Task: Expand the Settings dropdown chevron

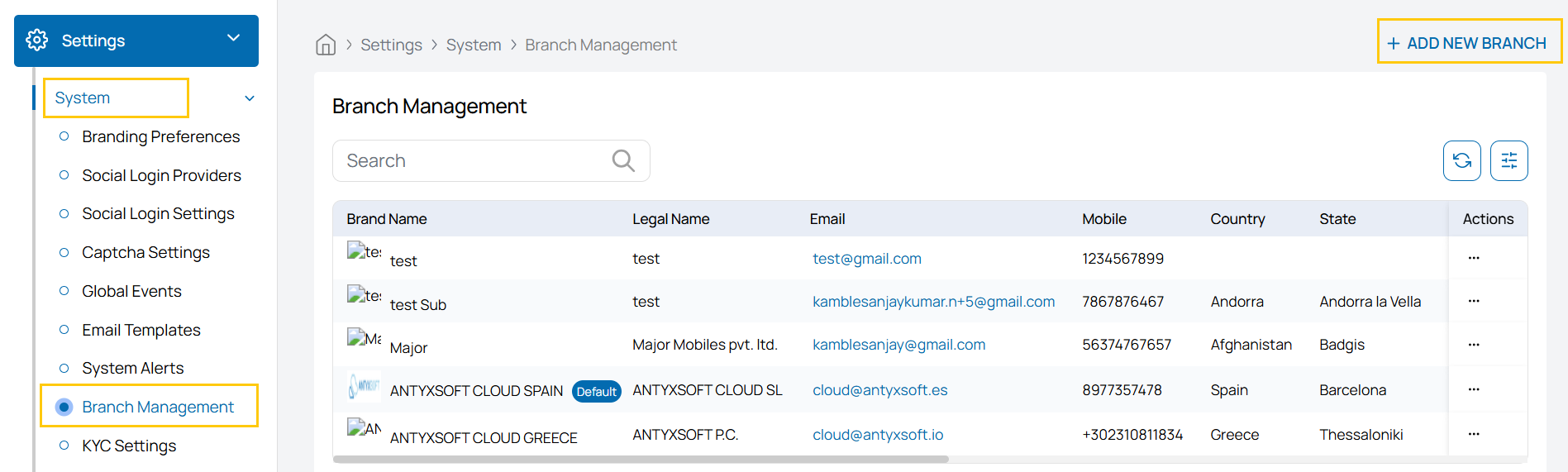Action: coord(233,39)
